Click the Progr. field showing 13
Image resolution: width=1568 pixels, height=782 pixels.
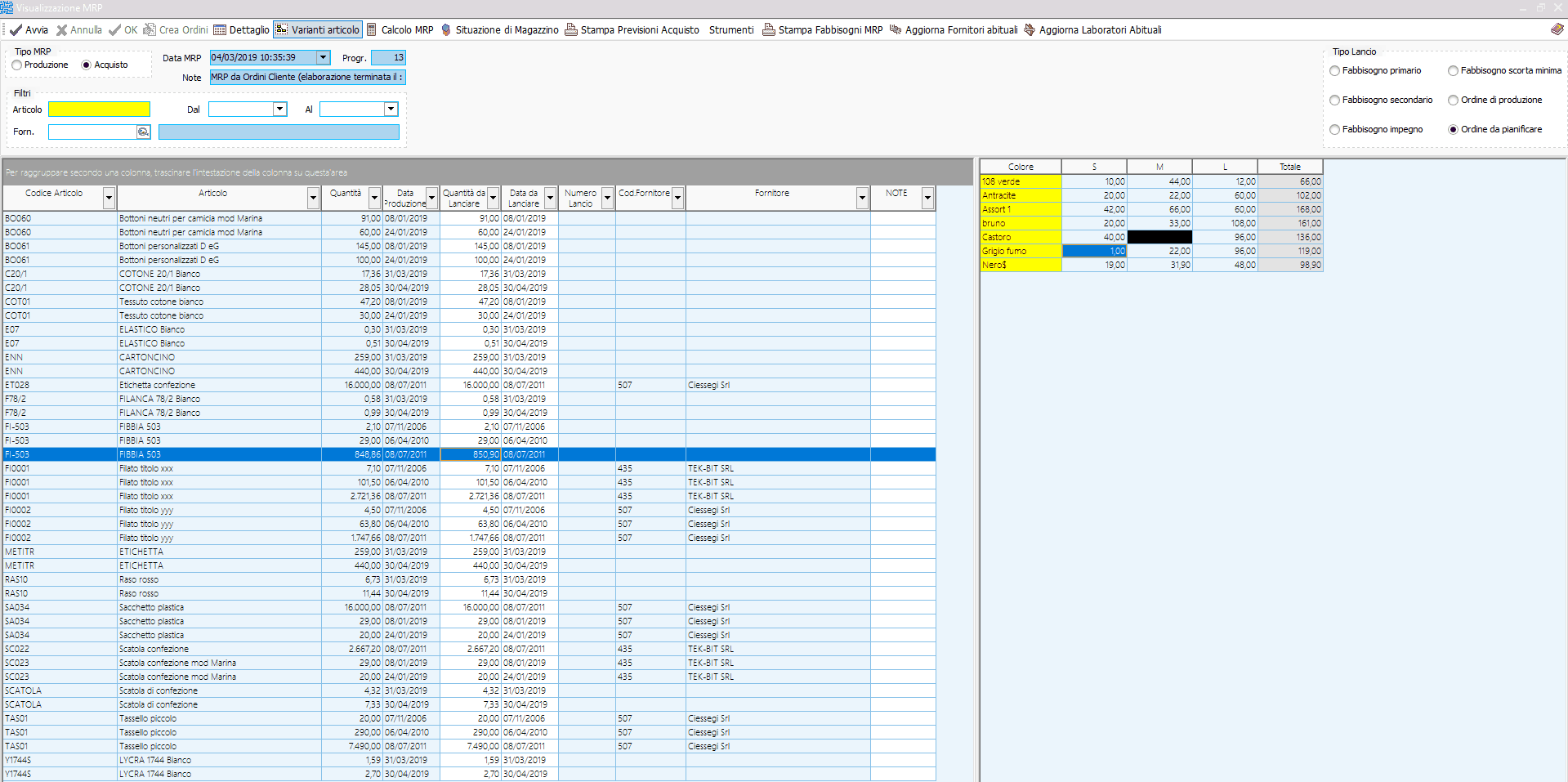[x=388, y=58]
